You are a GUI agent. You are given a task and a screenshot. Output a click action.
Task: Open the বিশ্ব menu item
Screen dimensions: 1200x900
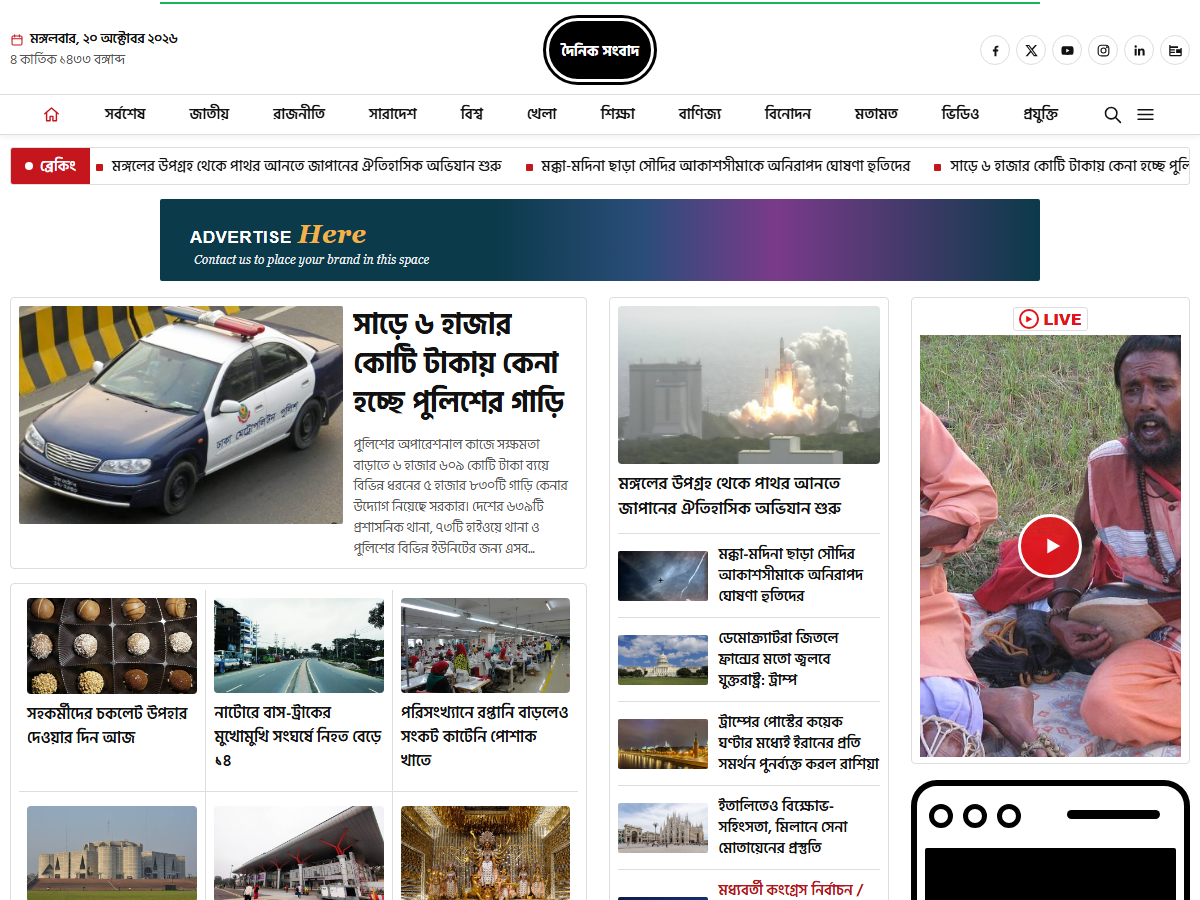(x=472, y=114)
